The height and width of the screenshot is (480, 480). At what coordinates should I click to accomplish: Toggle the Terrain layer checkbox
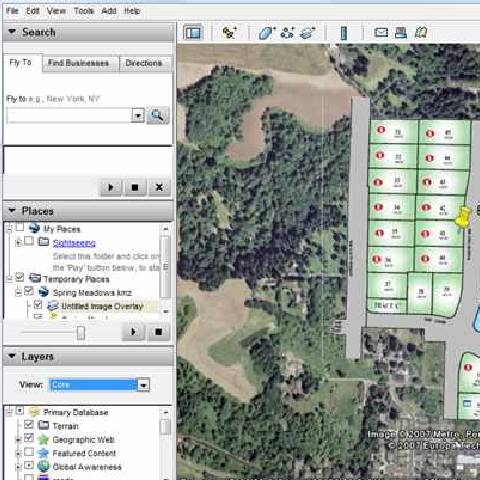pos(29,425)
